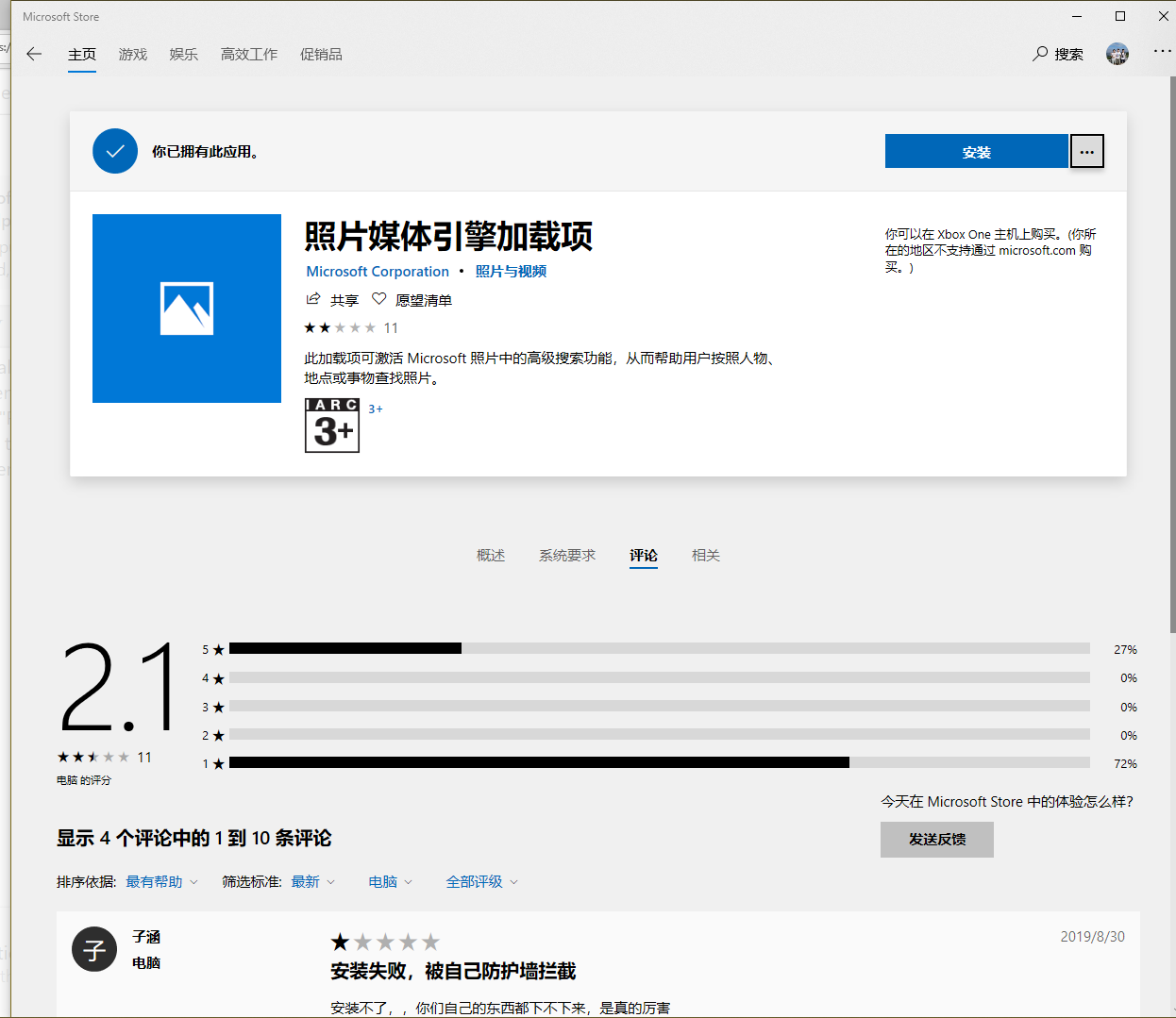Expand the 电脑 device filter dropdown
Viewport: 1176px width, 1018px height.
pos(390,882)
